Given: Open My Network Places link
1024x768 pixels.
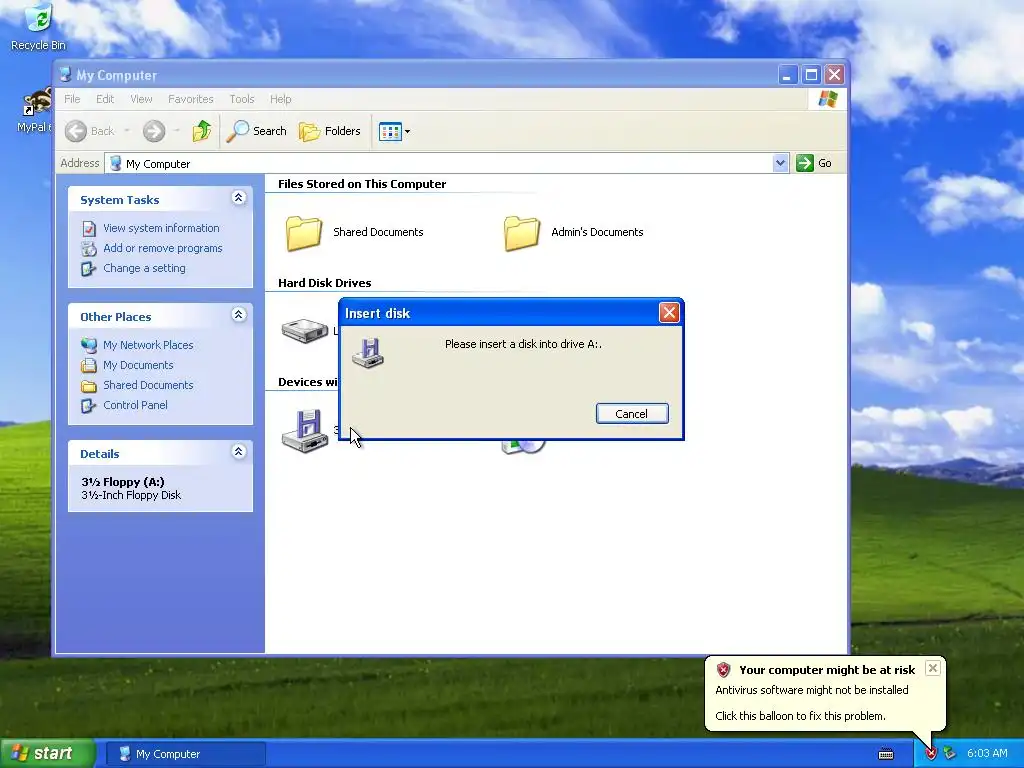Looking at the screenshot, I should [148, 345].
